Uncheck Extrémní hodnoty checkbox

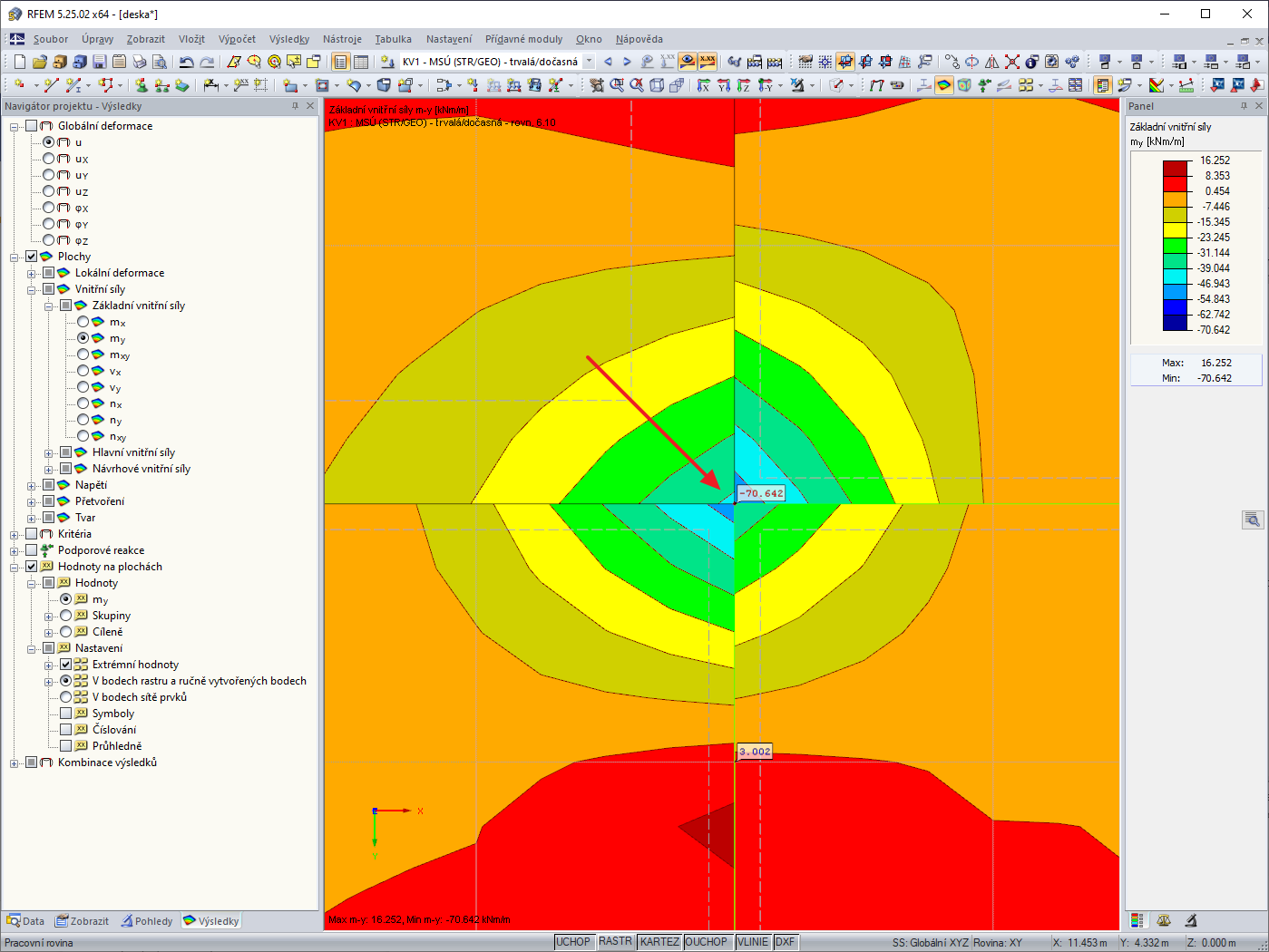(x=66, y=665)
